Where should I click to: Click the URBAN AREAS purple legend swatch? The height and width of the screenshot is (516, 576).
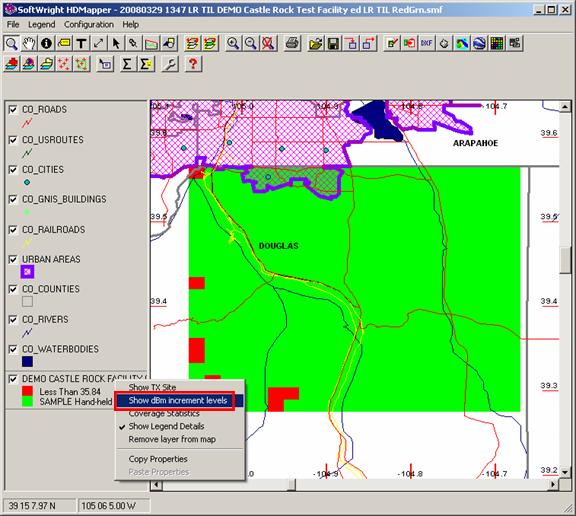click(28, 272)
